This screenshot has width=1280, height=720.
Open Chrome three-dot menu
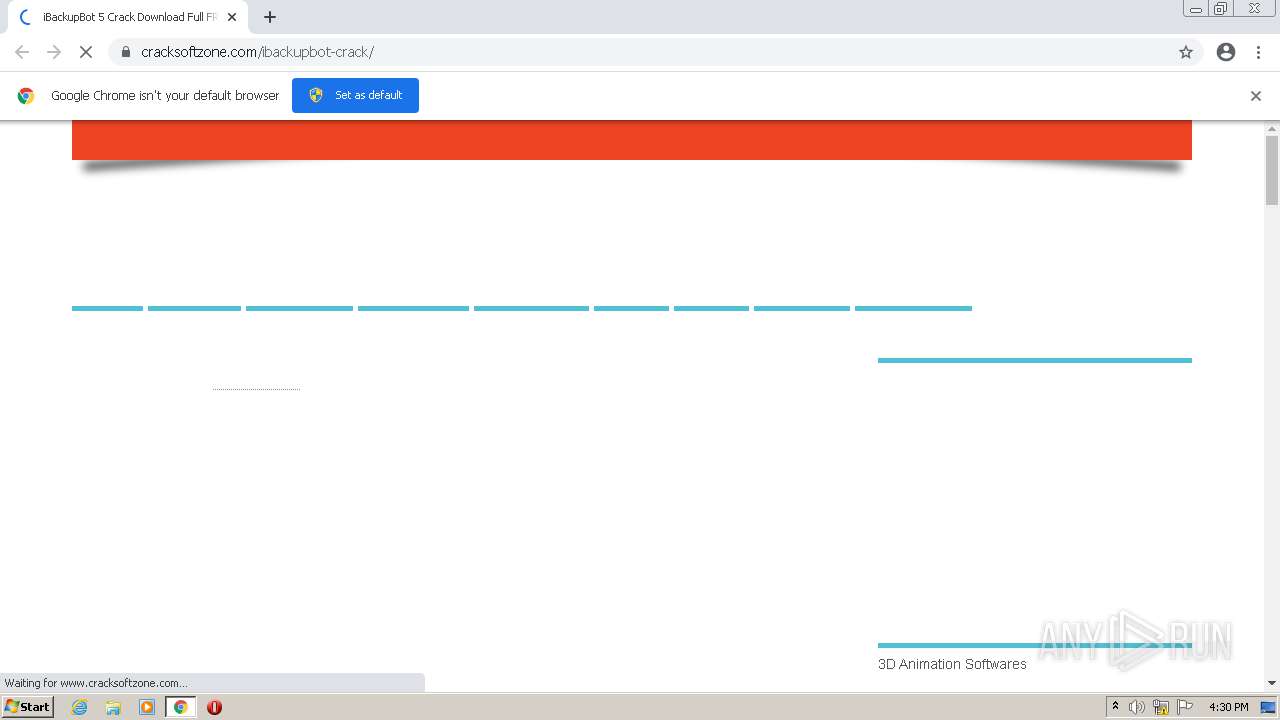tap(1258, 52)
